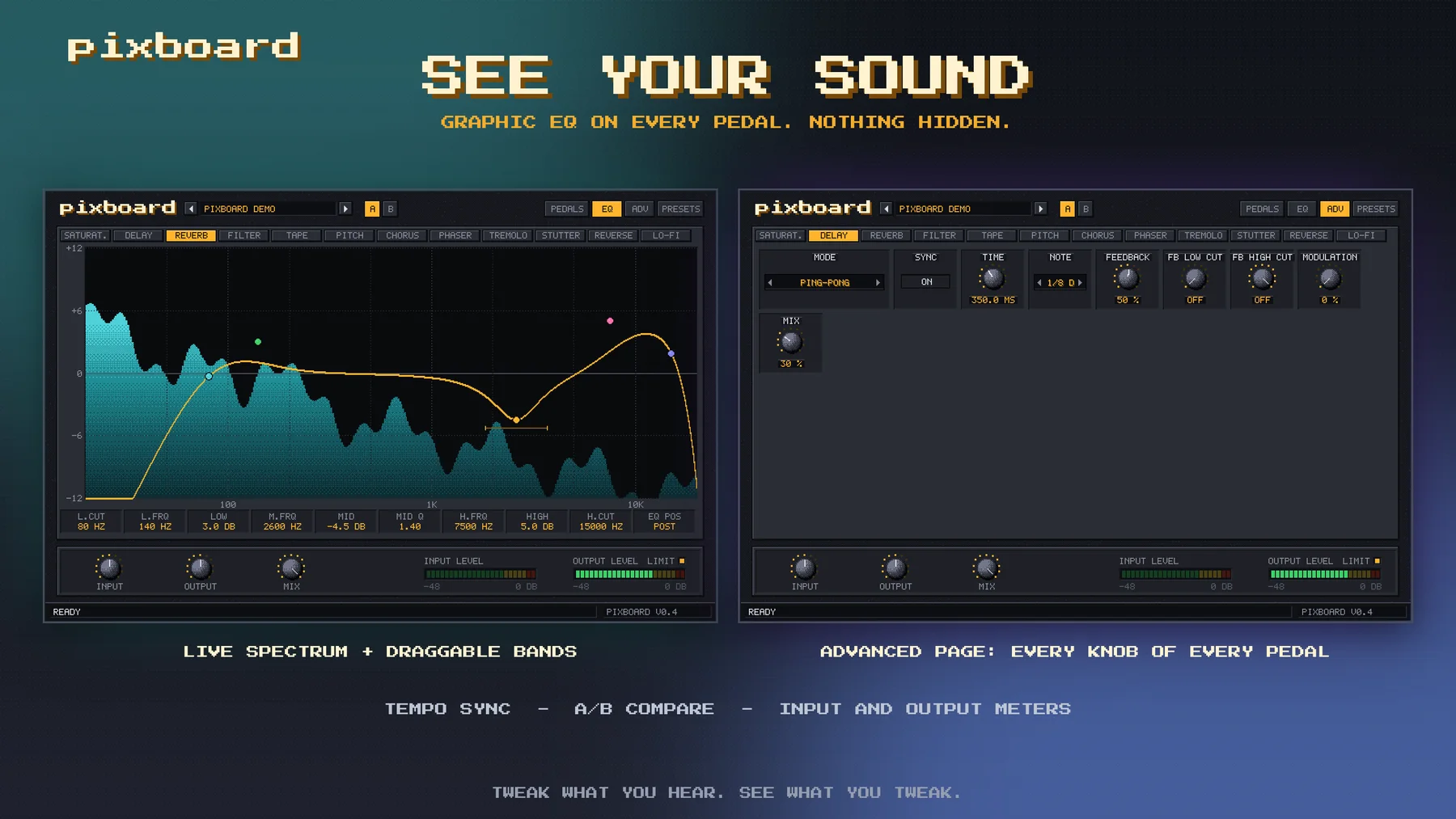Open the PIXBOARD DEMO preset list in the EQ window
1456x819 pixels.
268,209
